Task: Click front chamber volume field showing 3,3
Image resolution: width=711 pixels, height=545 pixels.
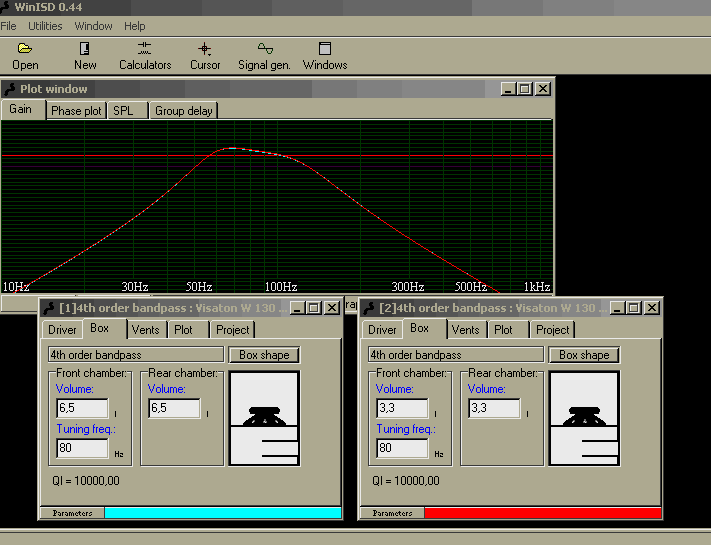Action: click(x=402, y=408)
